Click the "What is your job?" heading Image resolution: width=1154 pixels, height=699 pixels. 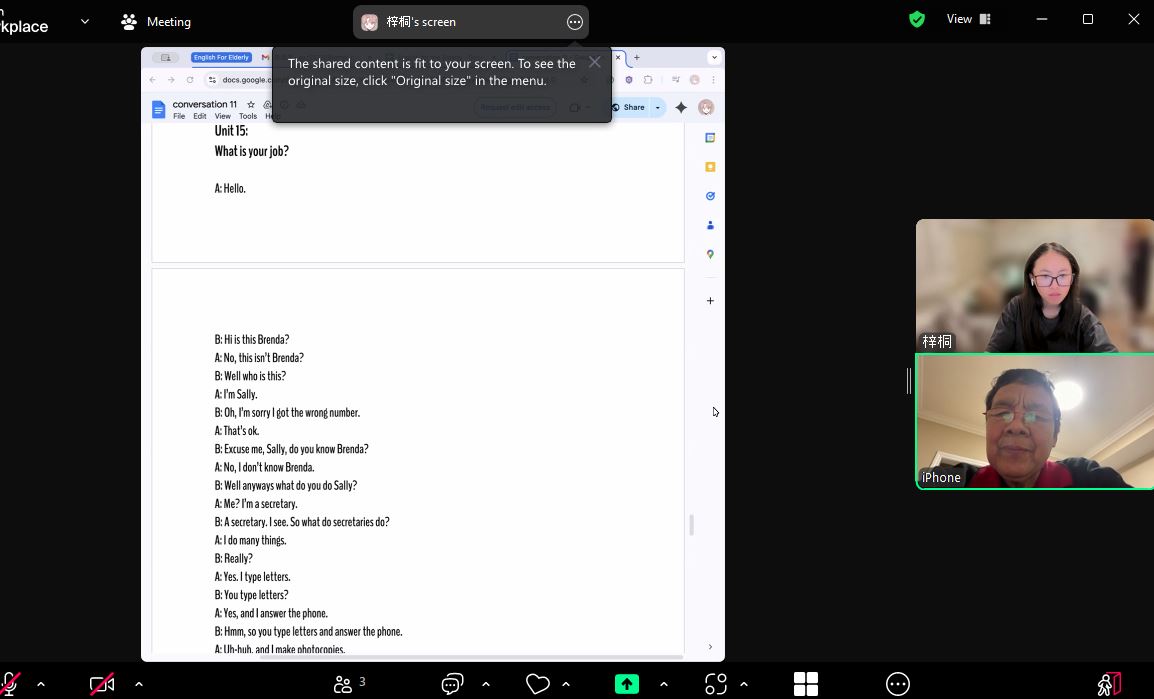point(252,152)
